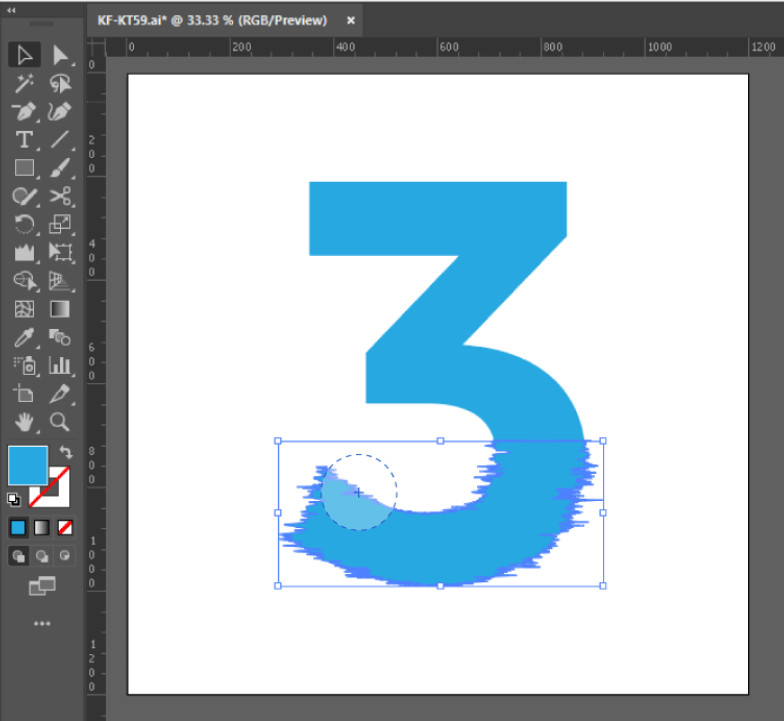Select the Column Graph tool
This screenshot has height=721, width=784.
pyautogui.click(x=60, y=366)
